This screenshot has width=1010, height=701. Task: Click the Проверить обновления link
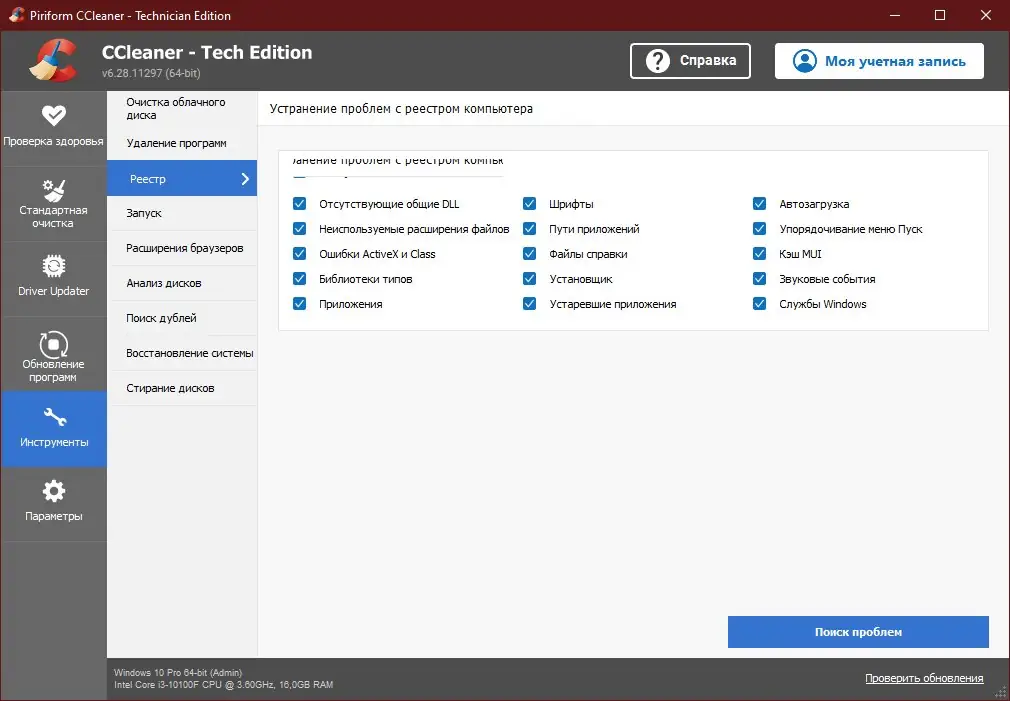(924, 678)
